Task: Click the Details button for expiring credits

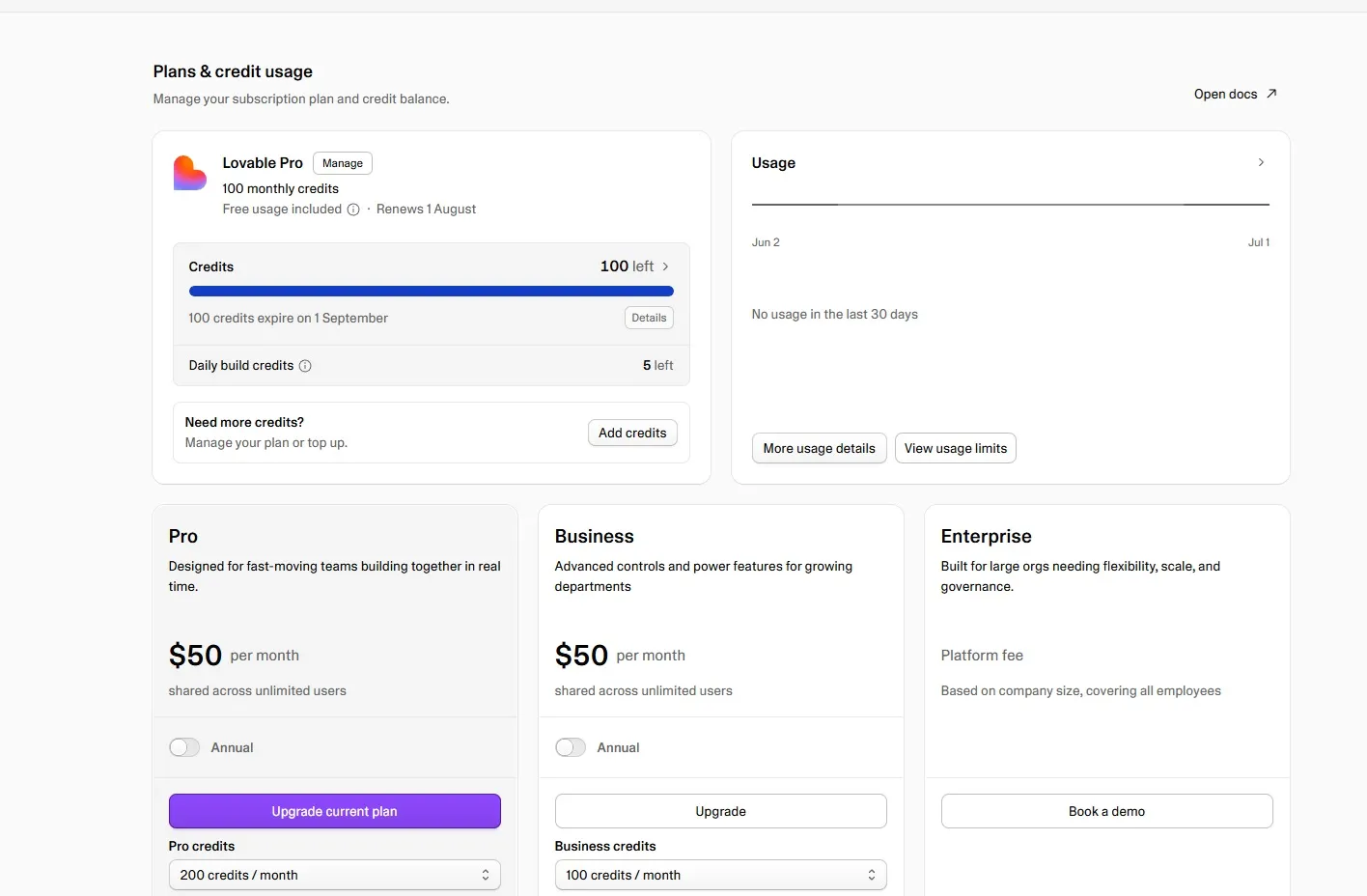Action: pos(649,318)
